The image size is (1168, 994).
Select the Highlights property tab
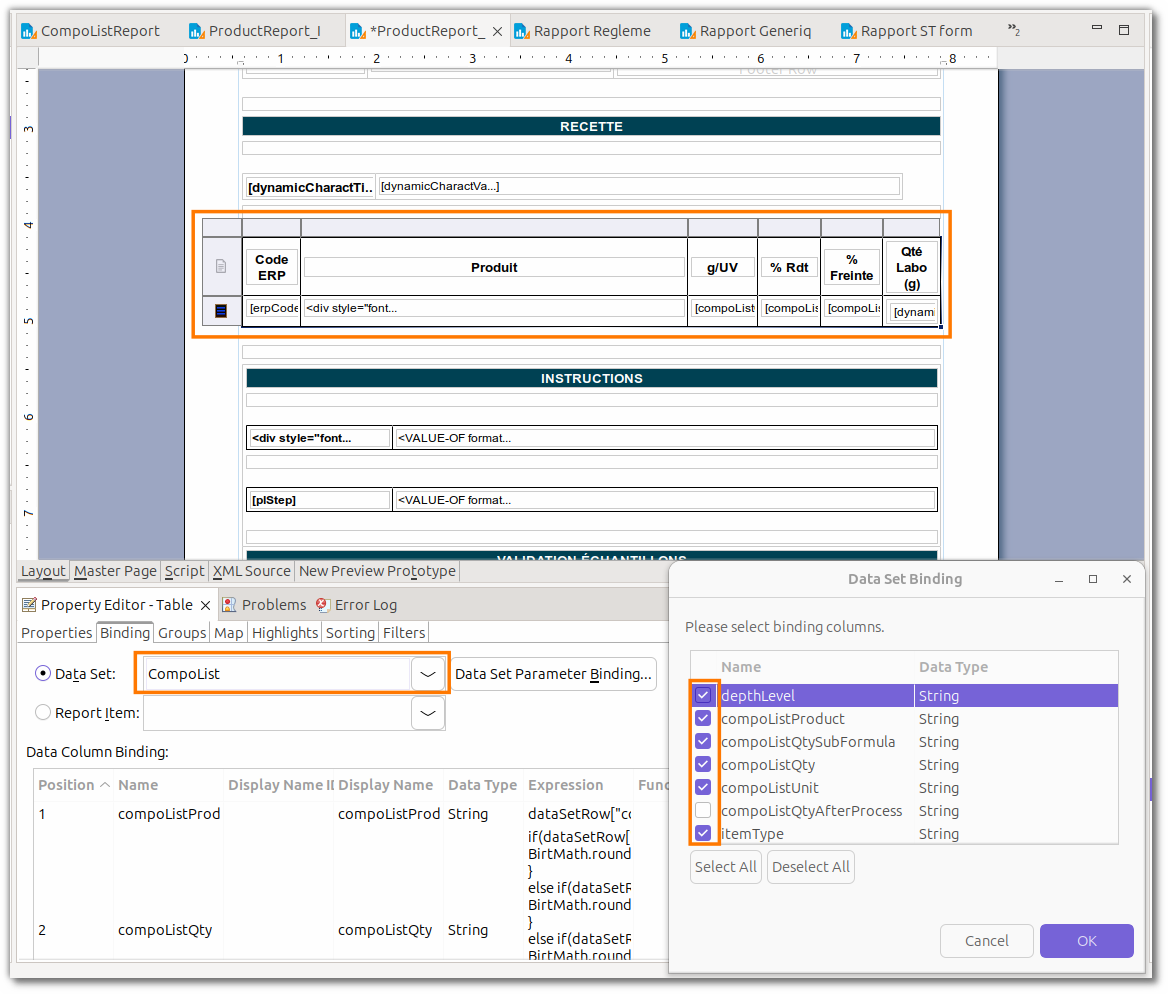click(285, 633)
